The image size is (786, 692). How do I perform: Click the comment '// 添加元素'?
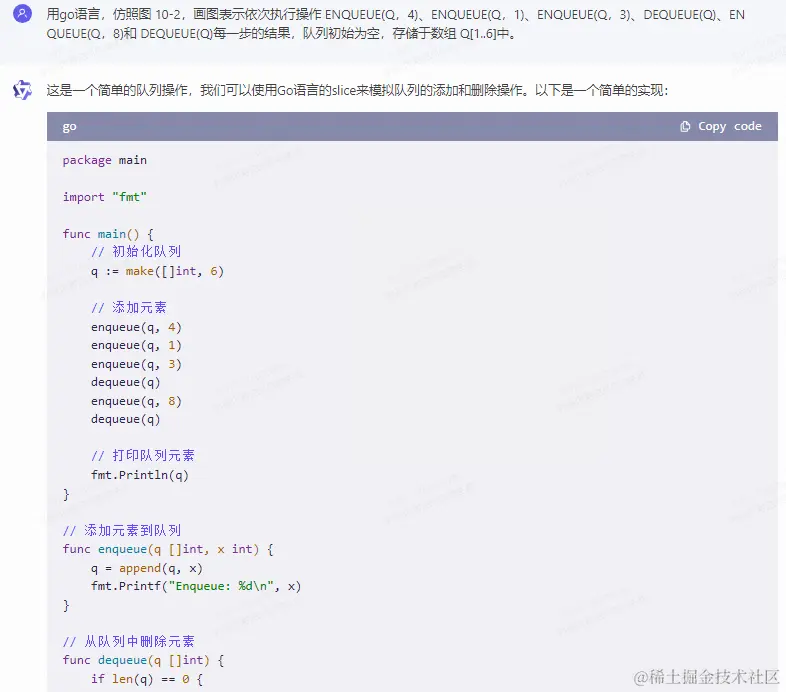click(129, 307)
